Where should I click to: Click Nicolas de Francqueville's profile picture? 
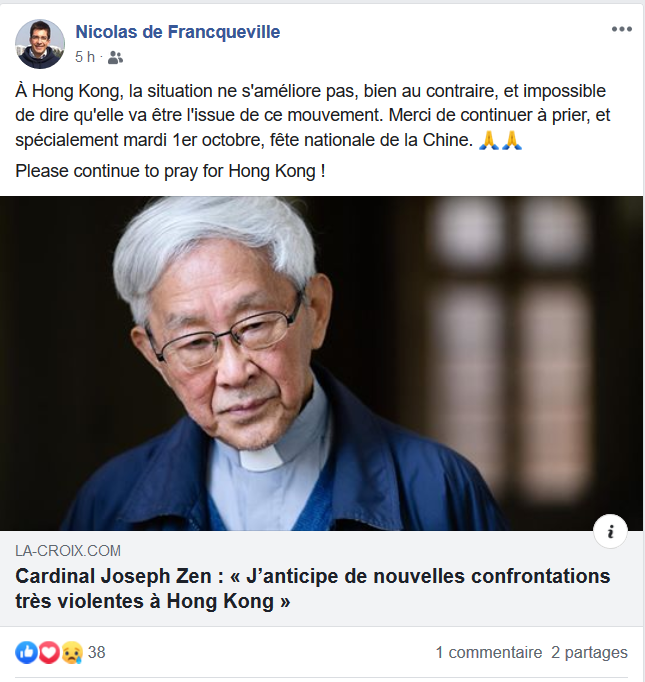point(40,44)
